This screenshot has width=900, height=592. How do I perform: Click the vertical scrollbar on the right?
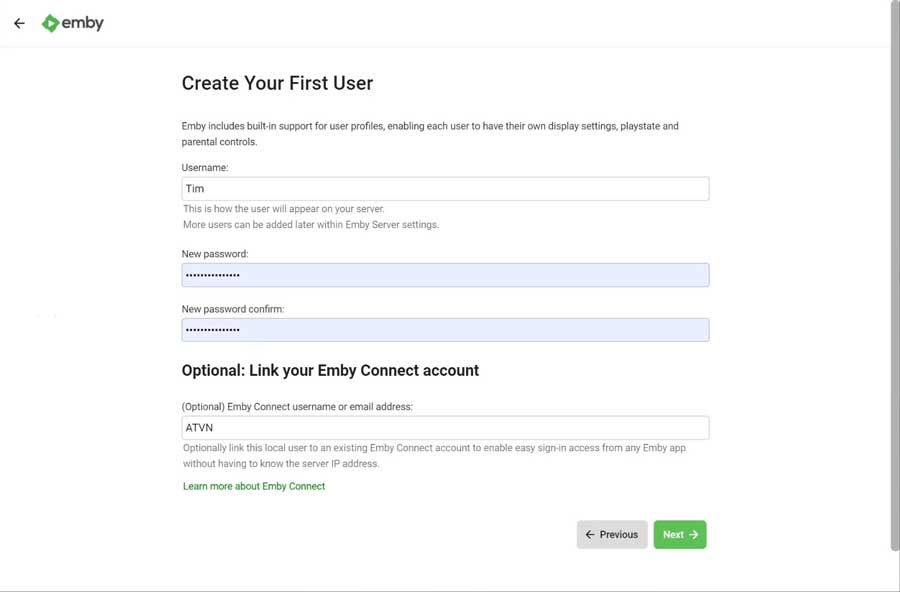click(x=895, y=276)
